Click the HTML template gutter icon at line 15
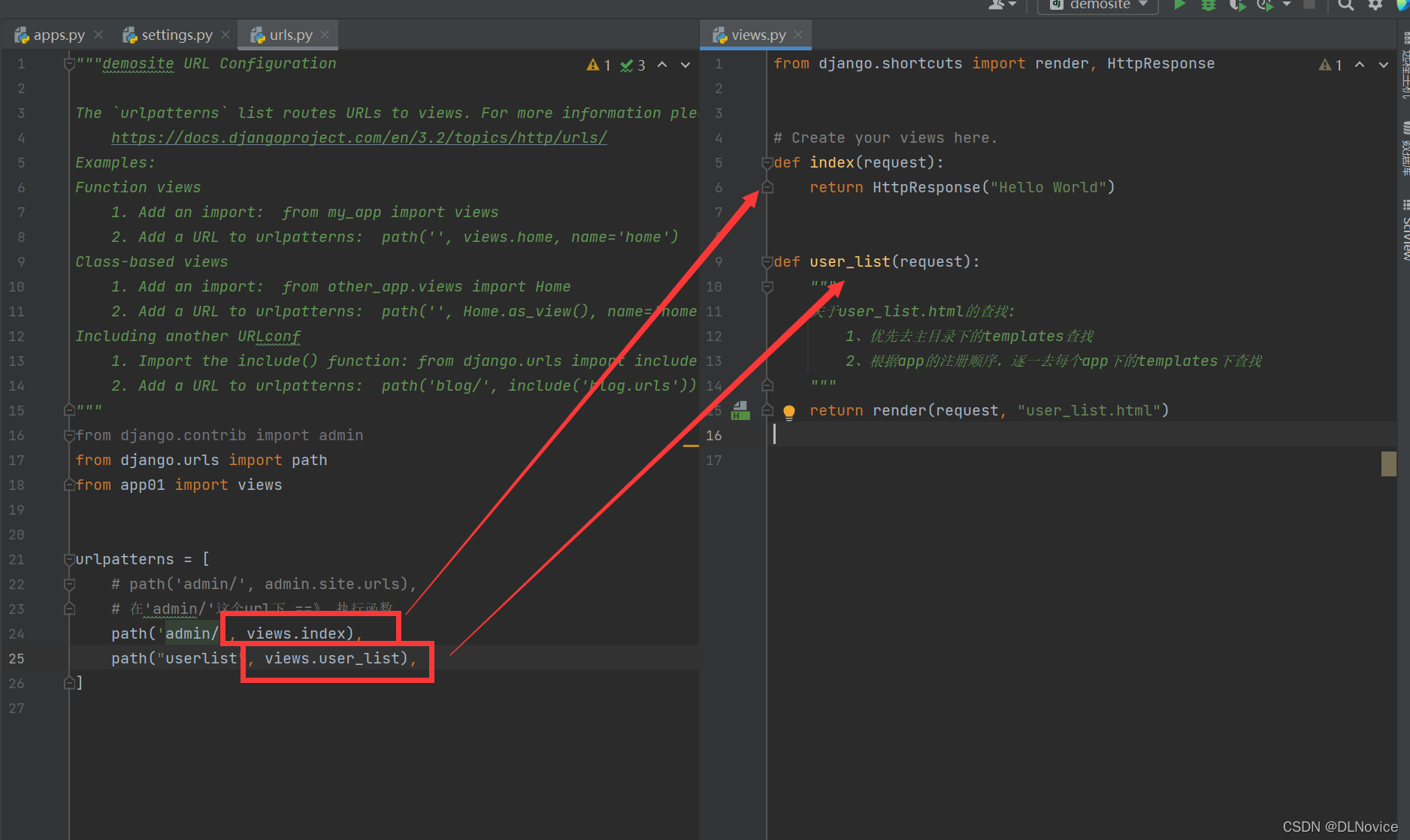Viewport: 1410px width, 840px height. (x=740, y=410)
